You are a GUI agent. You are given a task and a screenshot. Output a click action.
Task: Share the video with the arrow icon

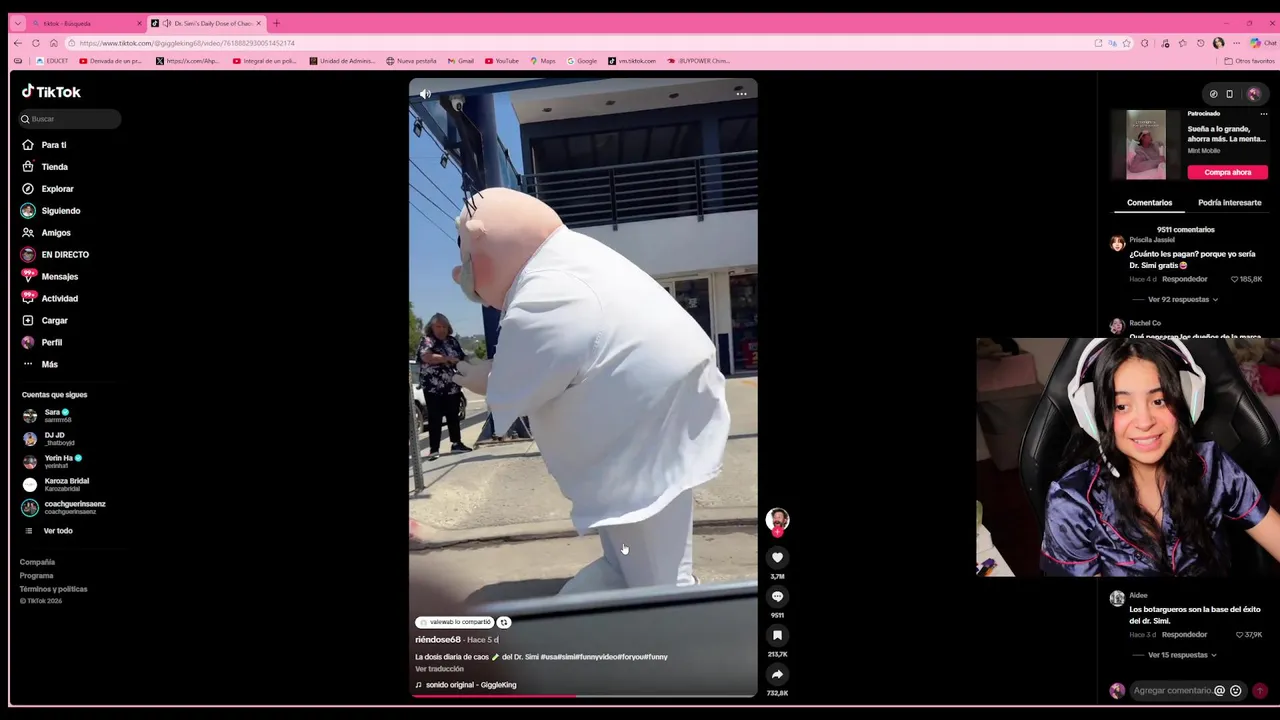pyautogui.click(x=777, y=674)
